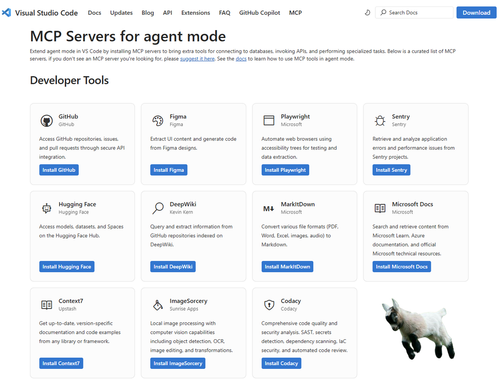Open the API navigation link
The image size is (500, 384).
(168, 13)
